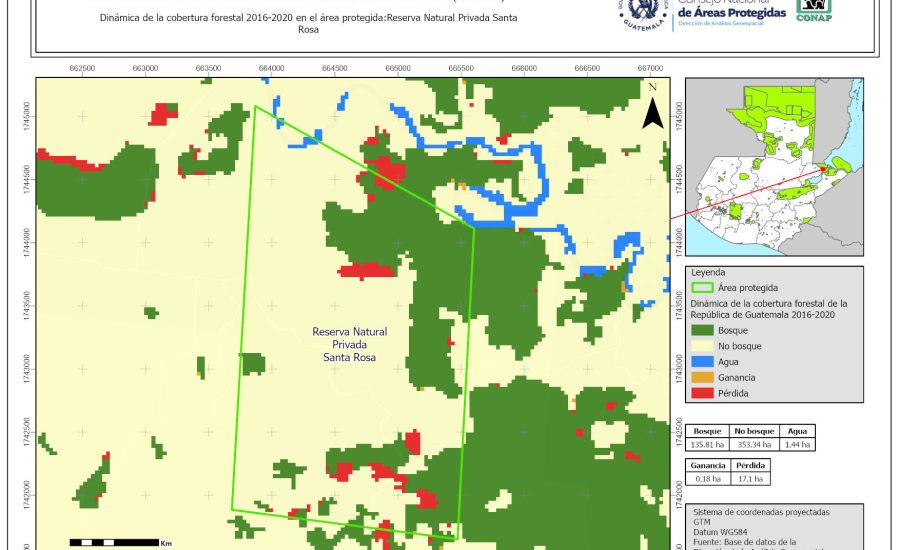
Task: Click the Guatemala inset locator map
Action: pyautogui.click(x=774, y=167)
